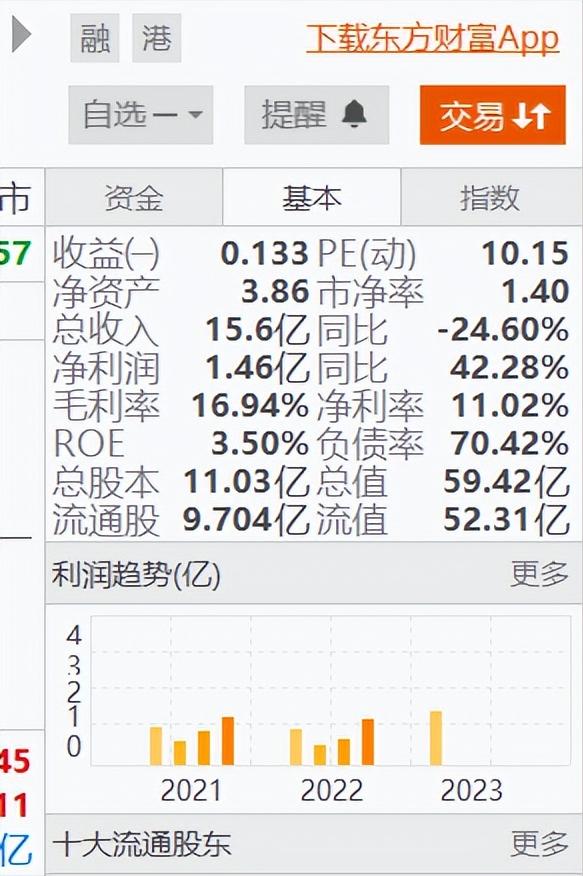The image size is (583, 876).
Task: Click the 市净率 value 1.40
Action: pos(535,292)
